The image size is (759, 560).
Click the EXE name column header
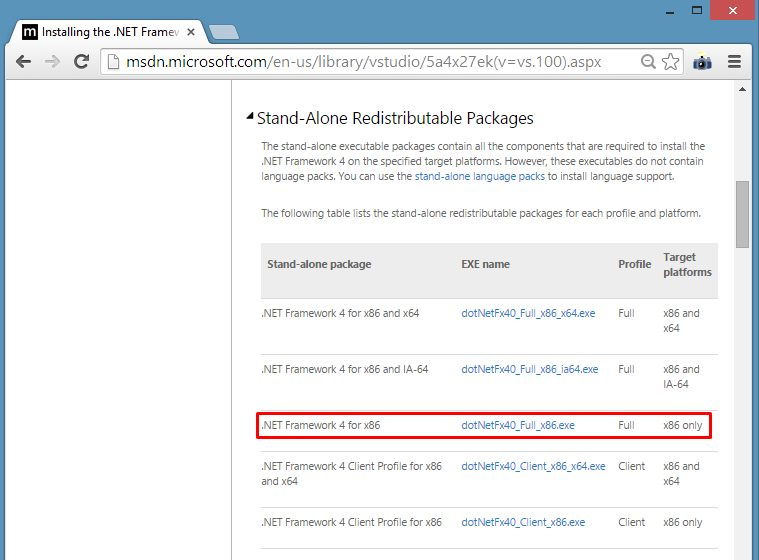click(x=486, y=264)
